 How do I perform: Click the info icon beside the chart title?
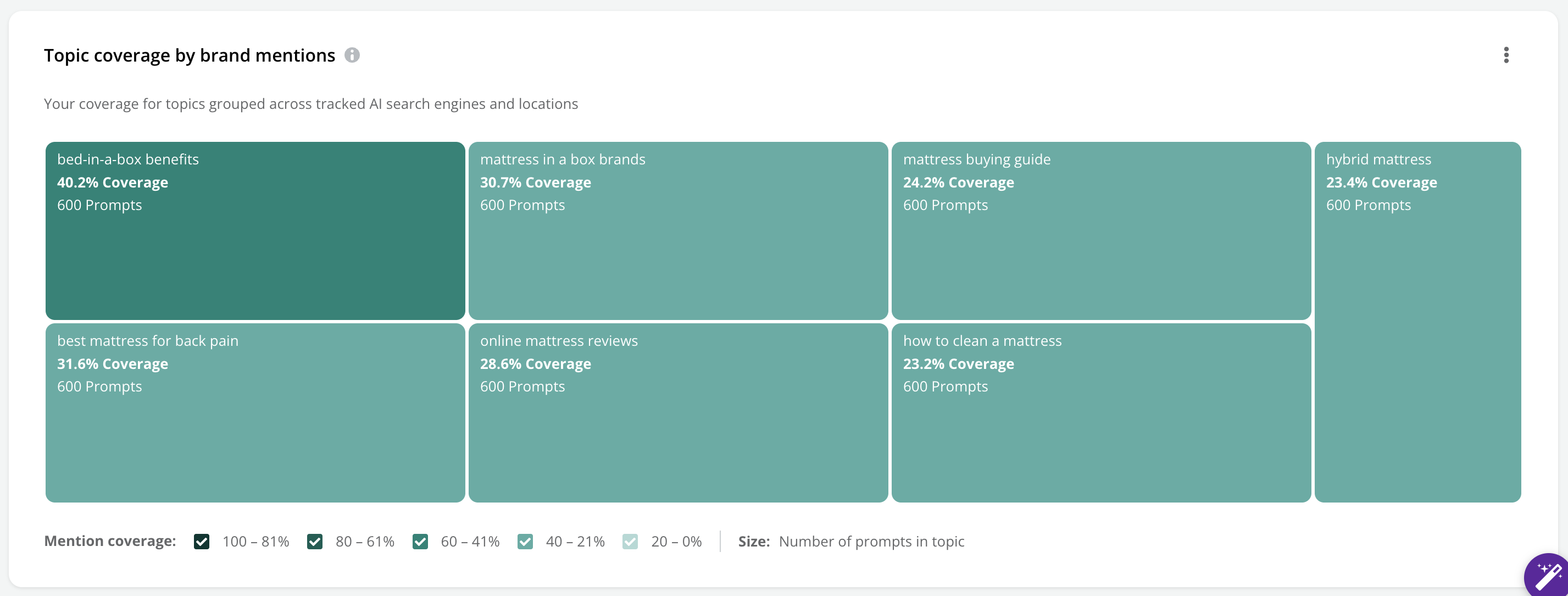[352, 55]
